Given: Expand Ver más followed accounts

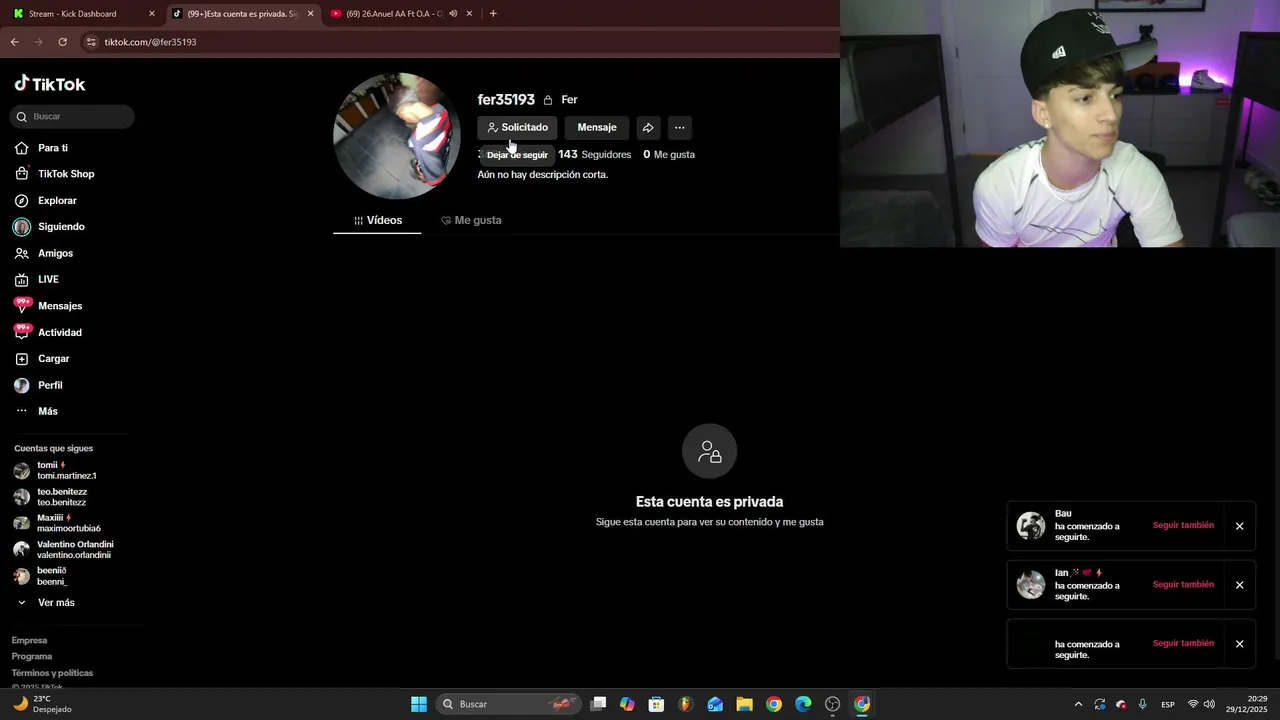Looking at the screenshot, I should click(56, 603).
